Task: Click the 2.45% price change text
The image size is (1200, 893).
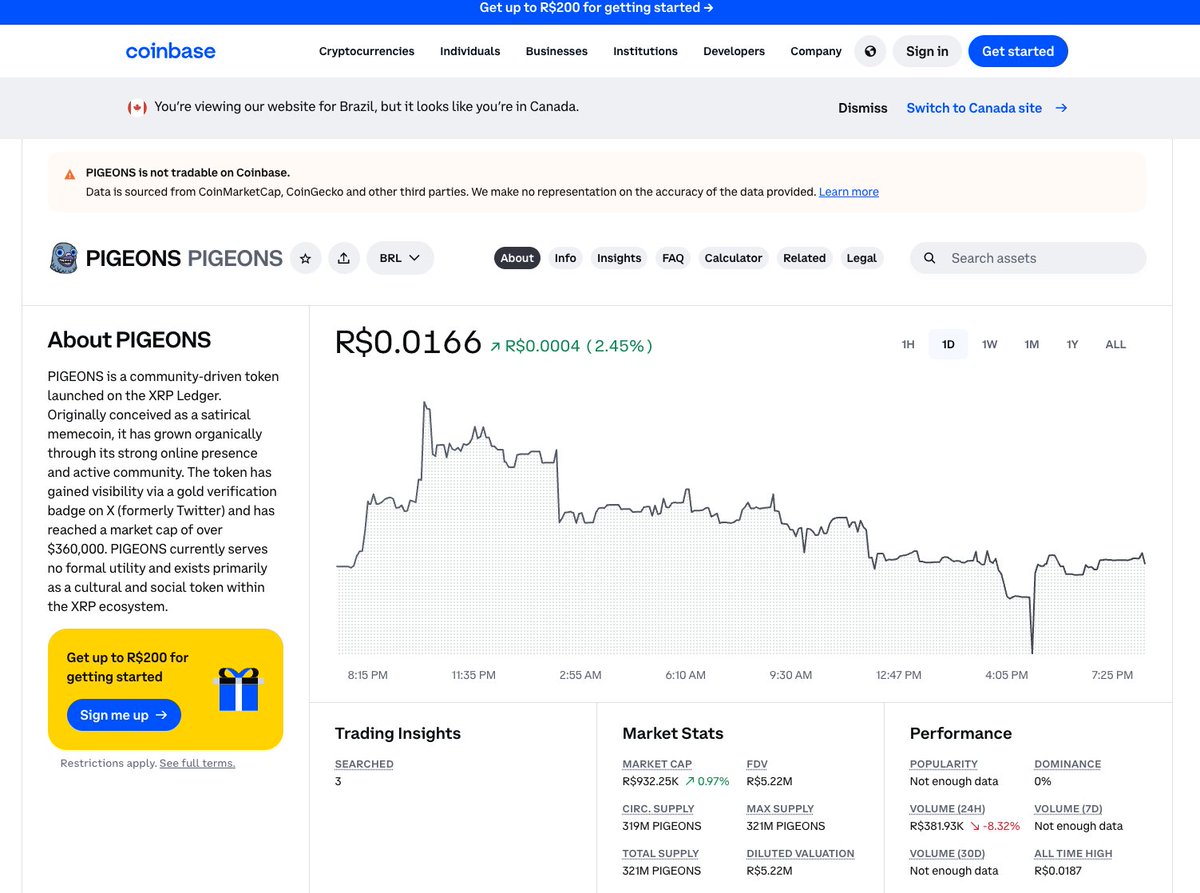Action: pyautogui.click(x=619, y=346)
